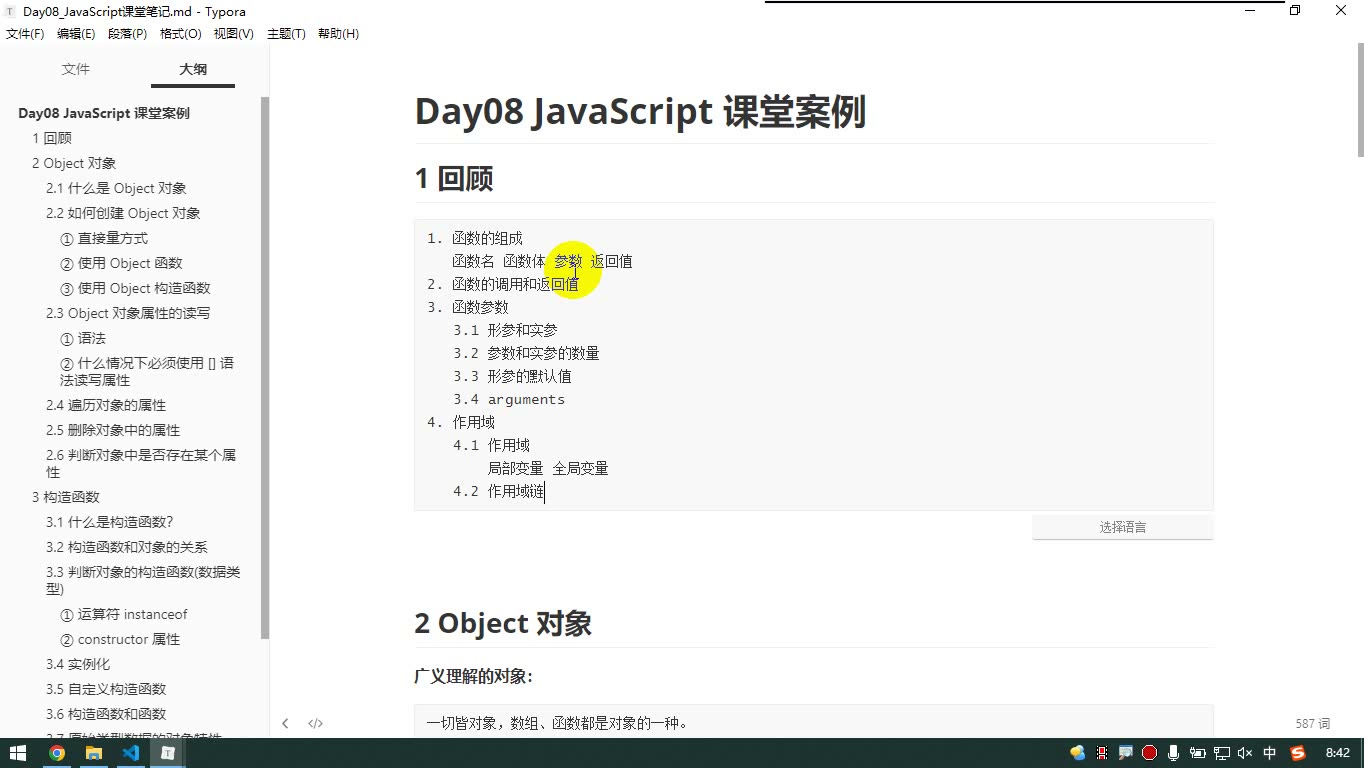Click the muted volume tray icon
The height and width of the screenshot is (768, 1364).
coord(1245,753)
